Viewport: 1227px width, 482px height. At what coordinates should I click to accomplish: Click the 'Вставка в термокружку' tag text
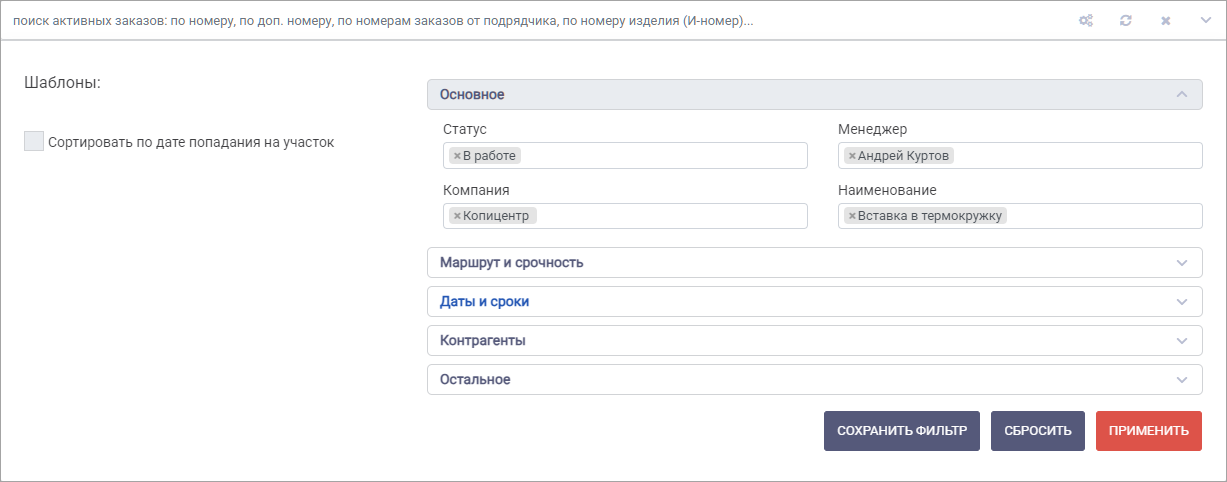coord(930,216)
